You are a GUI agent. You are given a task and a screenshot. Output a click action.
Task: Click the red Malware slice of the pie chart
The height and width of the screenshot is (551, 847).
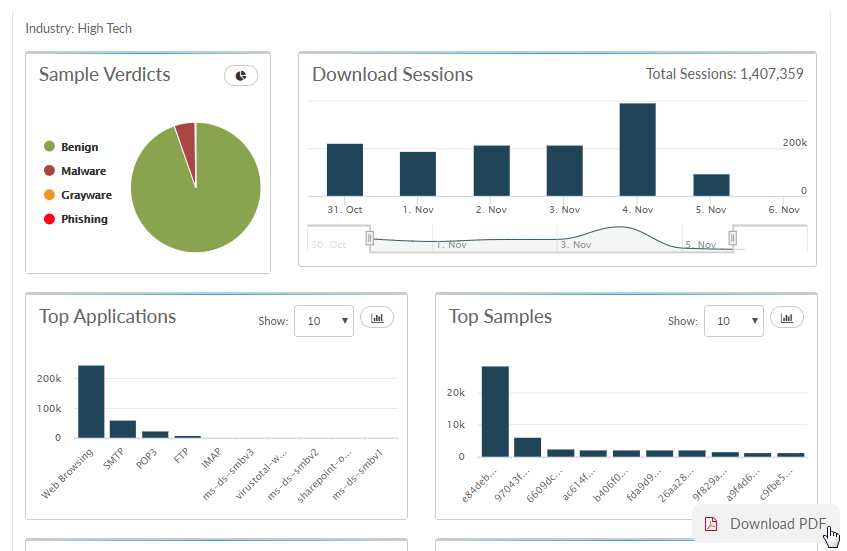coord(186,140)
